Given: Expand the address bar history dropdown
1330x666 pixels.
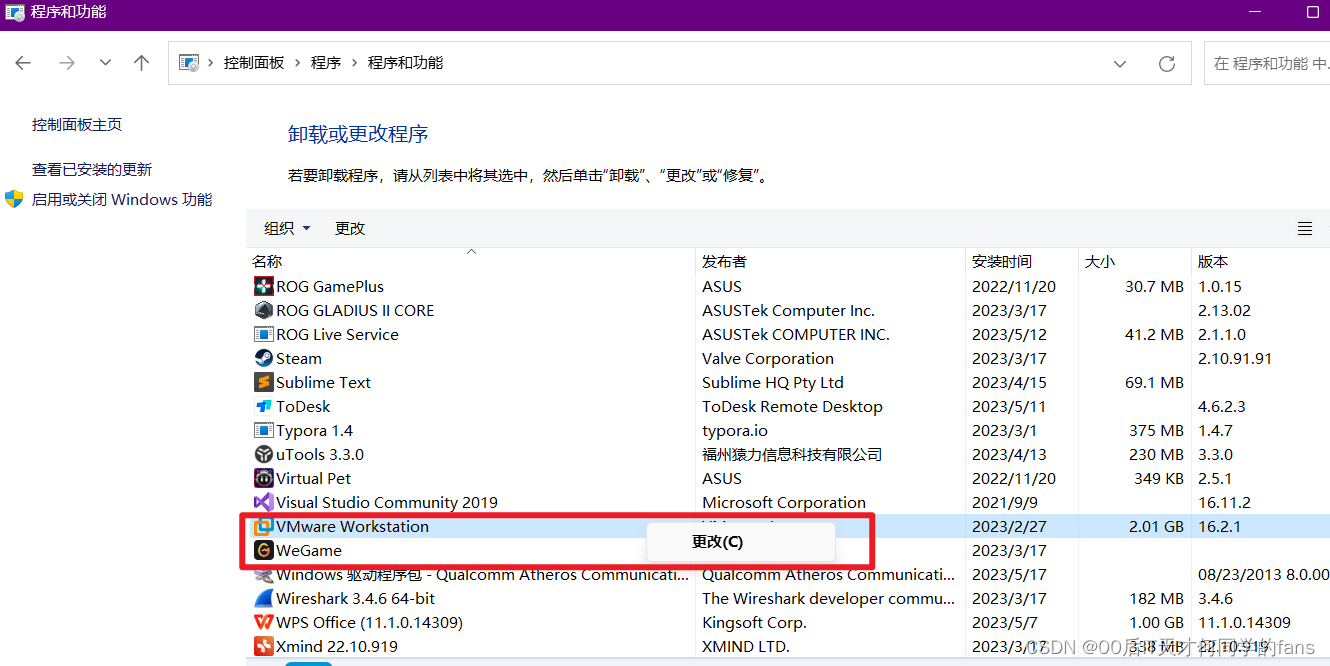Looking at the screenshot, I should click(x=1120, y=63).
